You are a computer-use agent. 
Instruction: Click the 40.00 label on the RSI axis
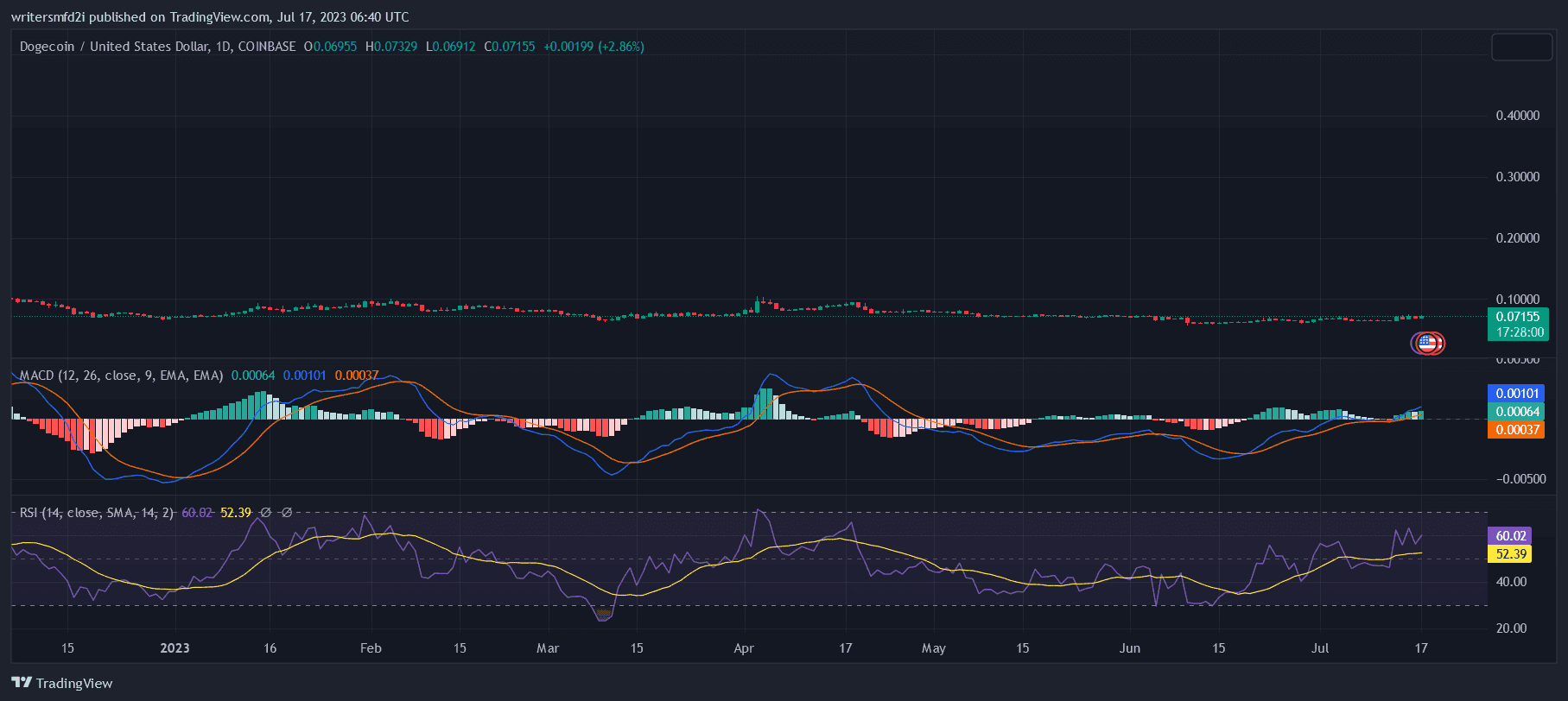[1511, 582]
